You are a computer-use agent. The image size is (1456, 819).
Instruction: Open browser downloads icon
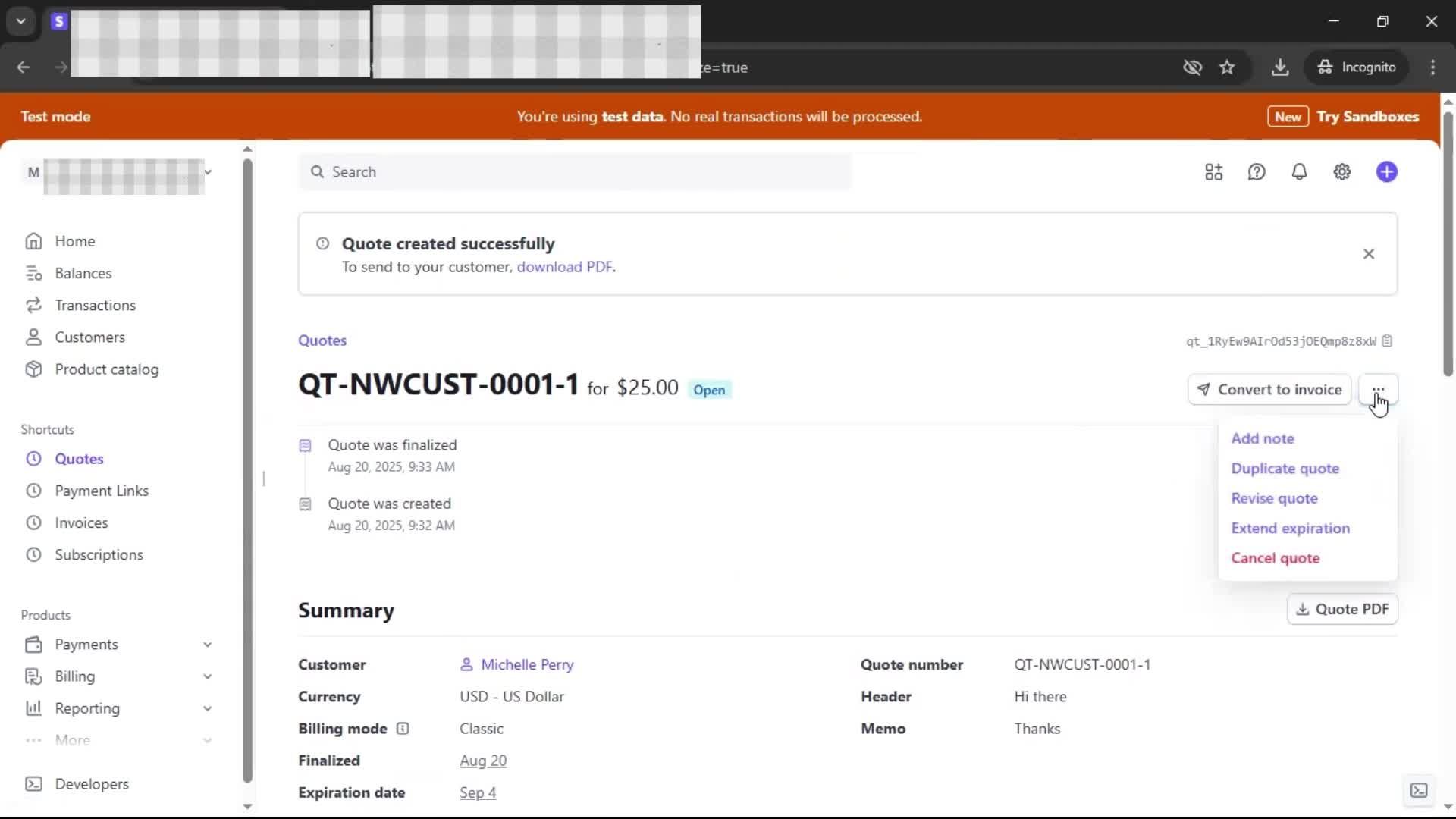point(1280,67)
